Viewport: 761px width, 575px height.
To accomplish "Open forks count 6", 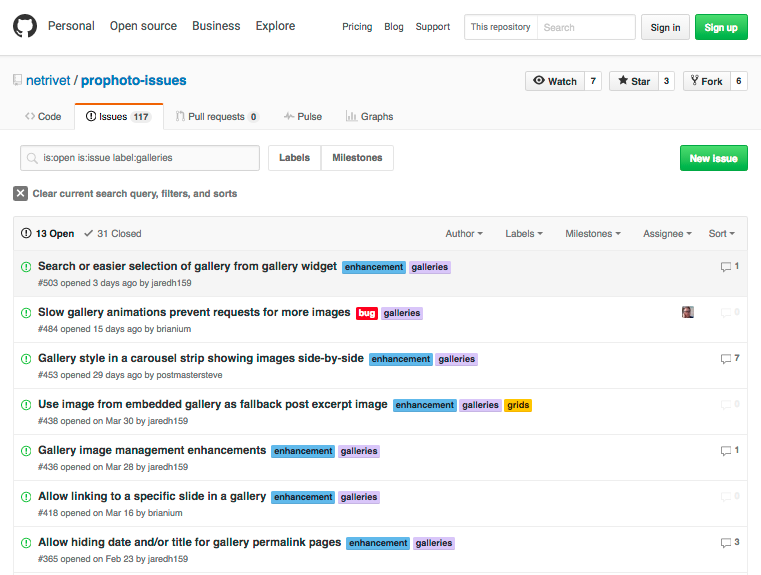I will (739, 81).
